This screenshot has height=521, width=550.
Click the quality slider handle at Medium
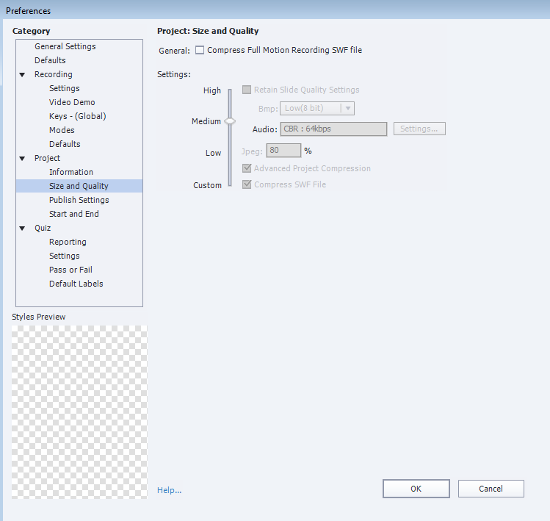click(x=230, y=121)
